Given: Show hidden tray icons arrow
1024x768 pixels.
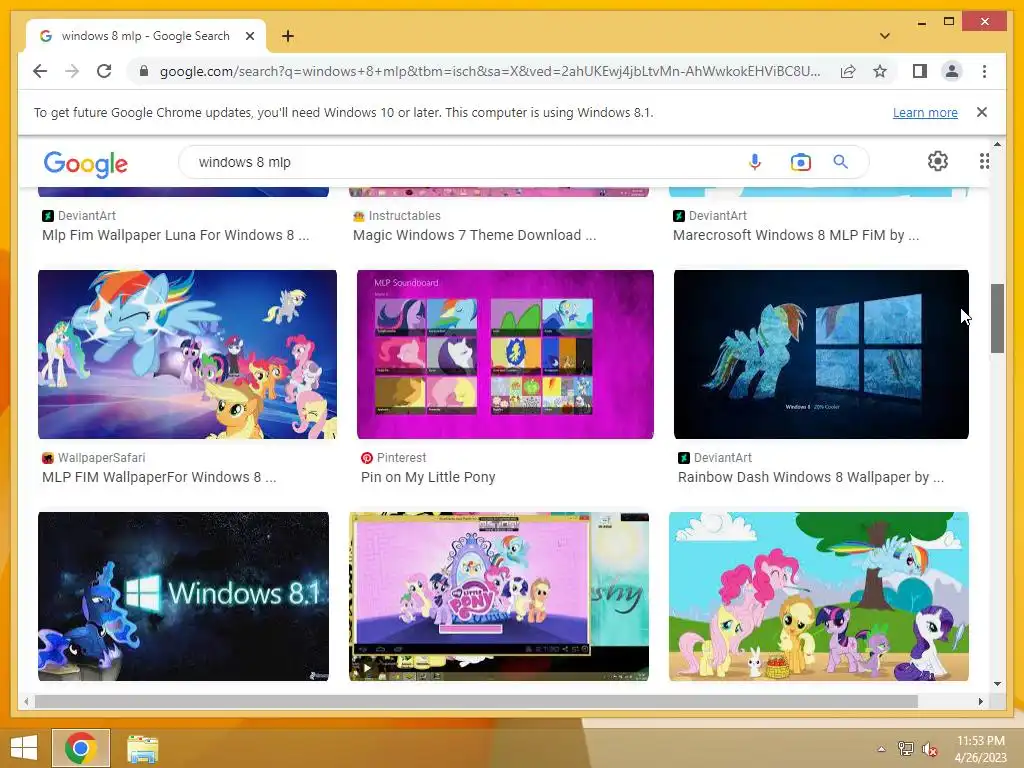Looking at the screenshot, I should [x=882, y=749].
